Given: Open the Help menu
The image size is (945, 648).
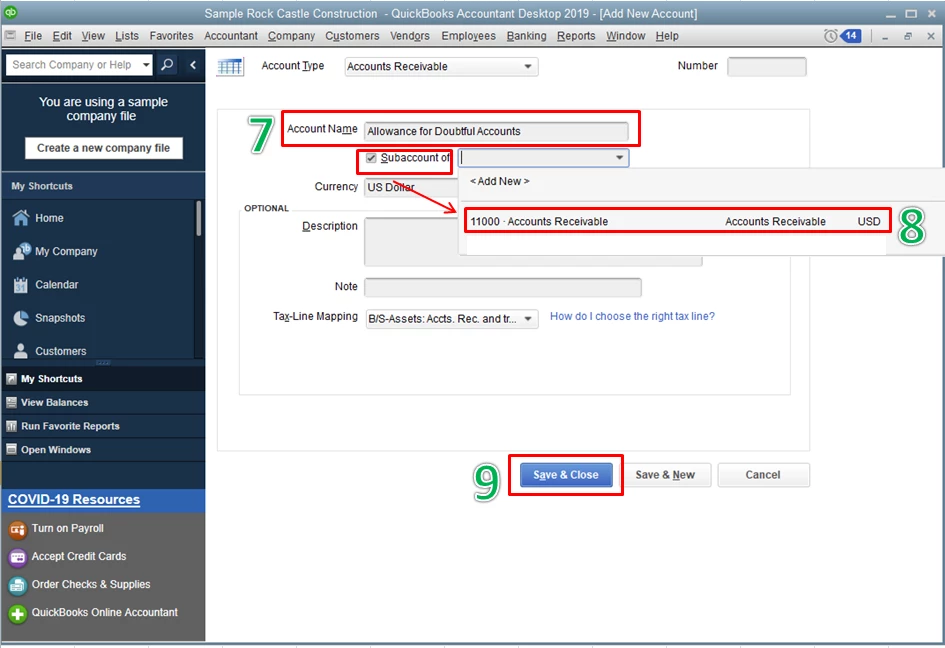Looking at the screenshot, I should click(667, 36).
